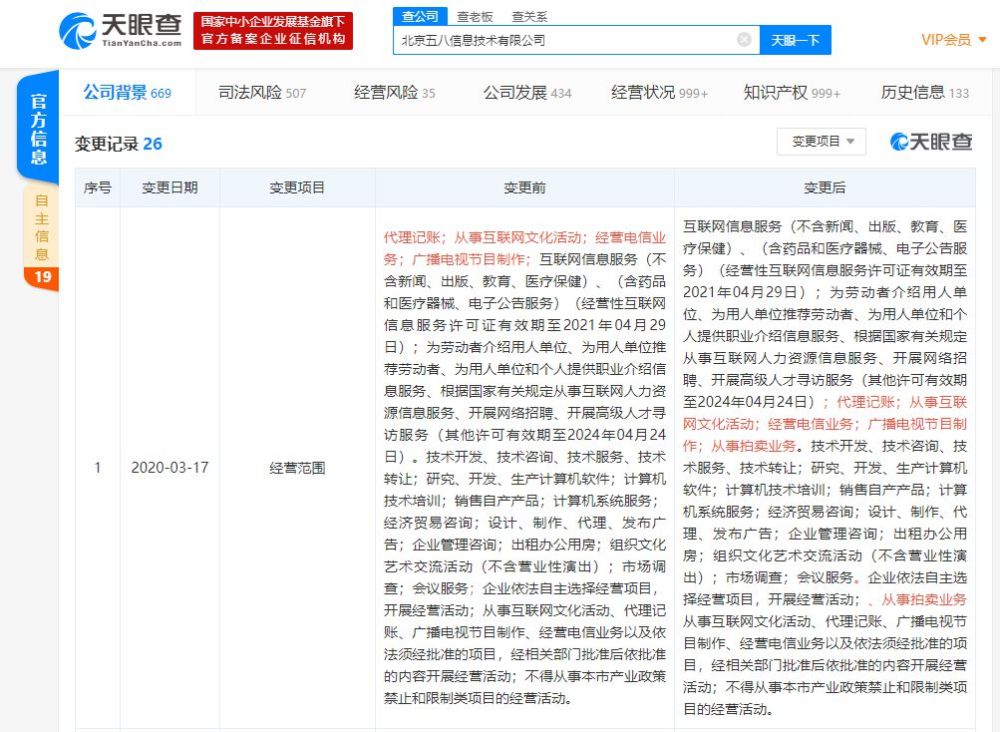The width and height of the screenshot is (1000, 732).
Task: Click the red 官方备案企业征信机构 banner
Action: pyautogui.click(x=273, y=31)
